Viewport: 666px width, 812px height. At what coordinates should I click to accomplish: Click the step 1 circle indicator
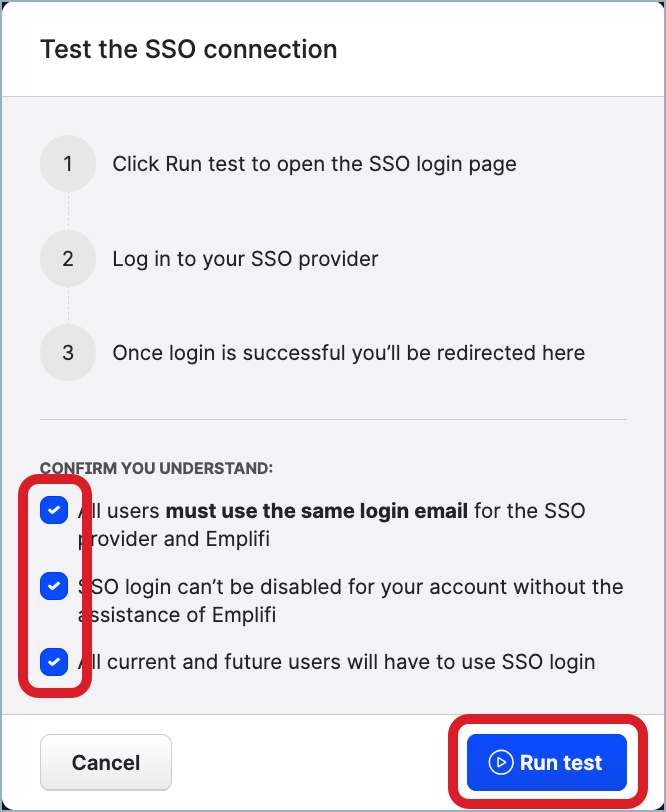point(67,163)
